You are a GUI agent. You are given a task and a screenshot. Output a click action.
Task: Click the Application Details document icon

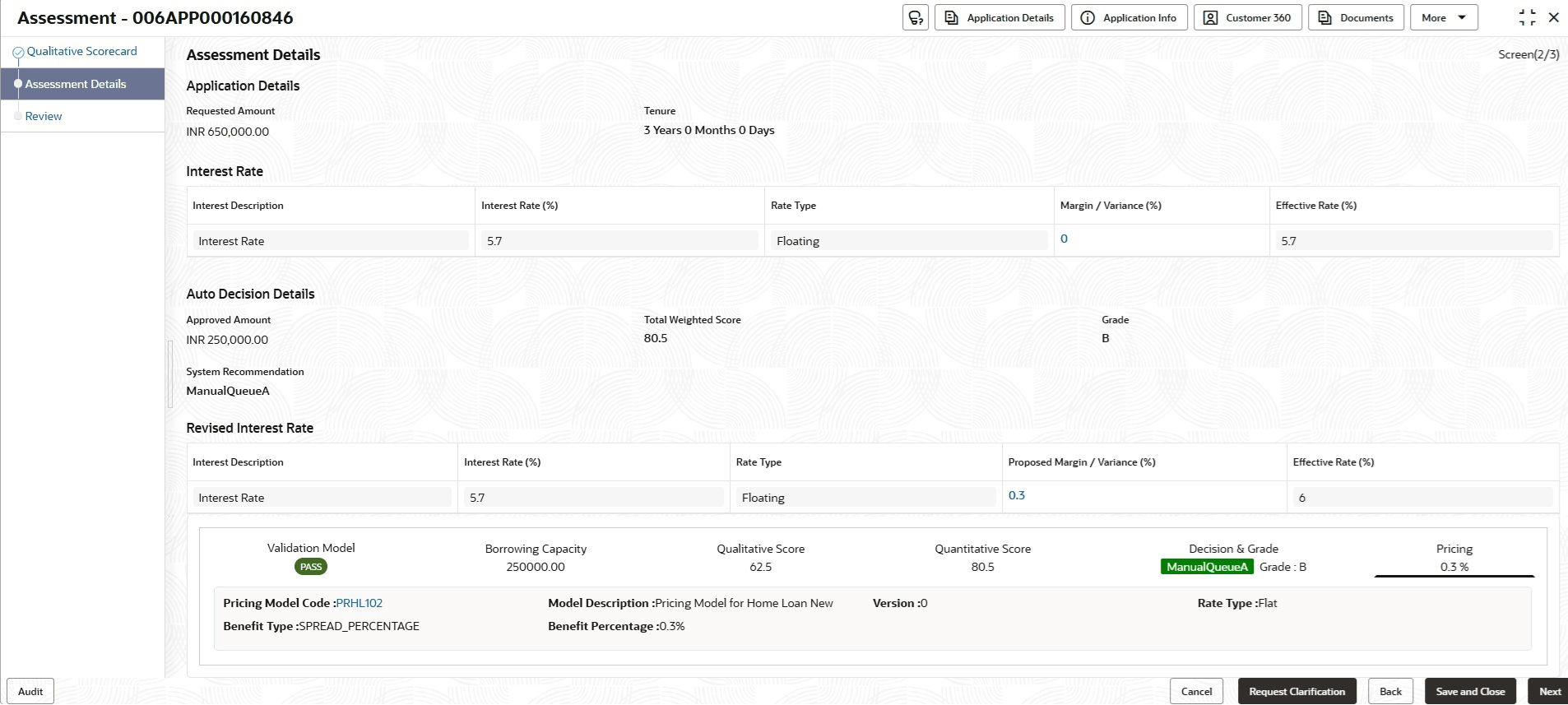pos(951,18)
